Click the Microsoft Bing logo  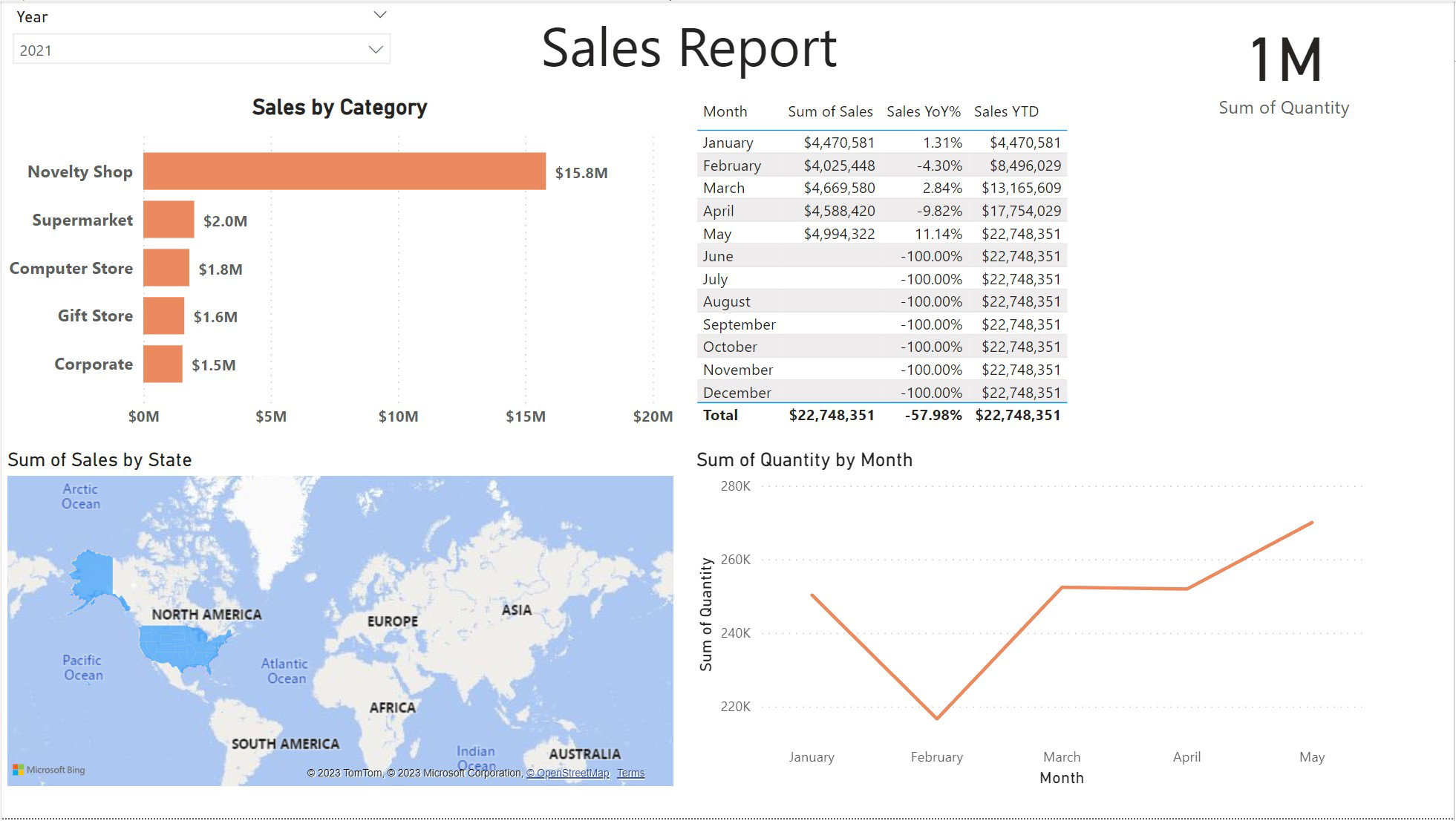(x=49, y=770)
